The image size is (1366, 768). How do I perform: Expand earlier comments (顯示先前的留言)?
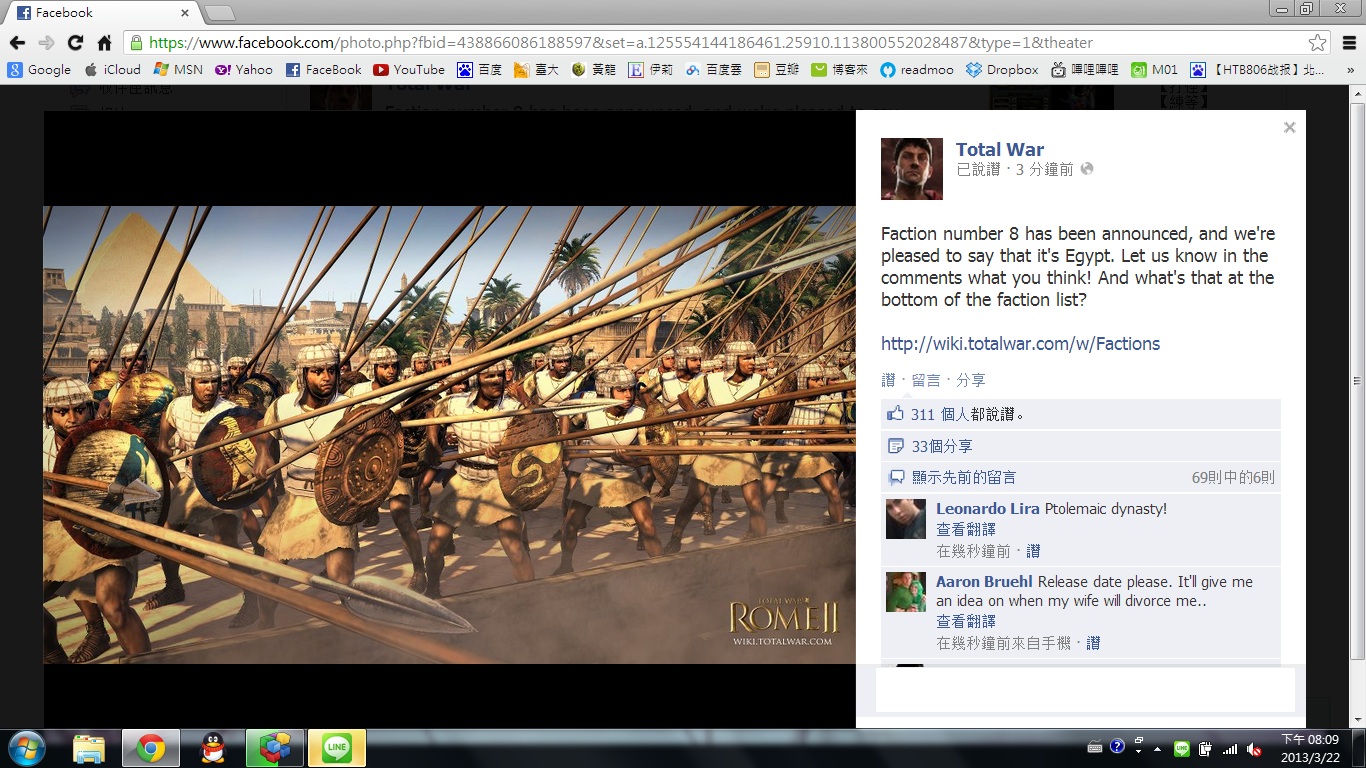click(x=964, y=478)
